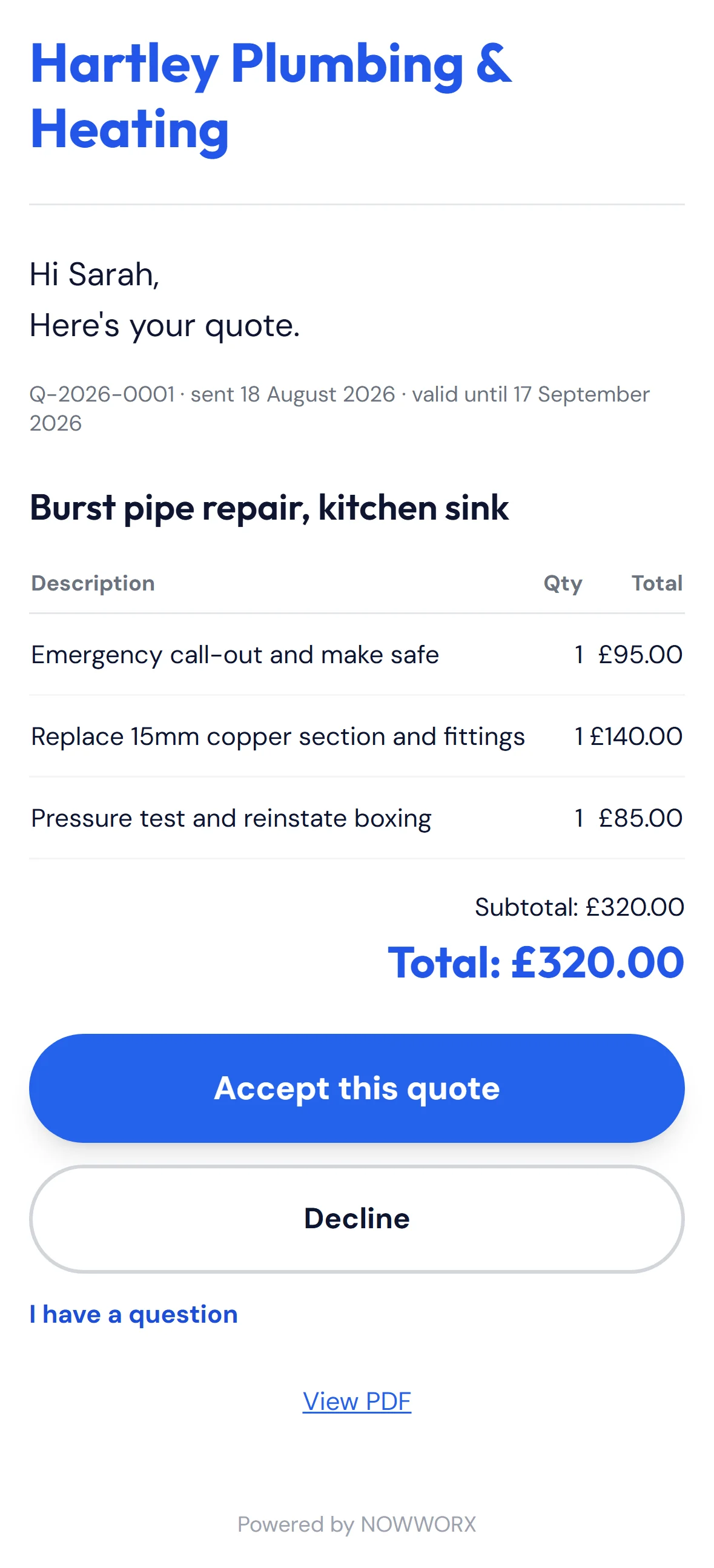The width and height of the screenshot is (714, 1568).
Task: Click the Description column header
Action: pyautogui.click(x=93, y=583)
